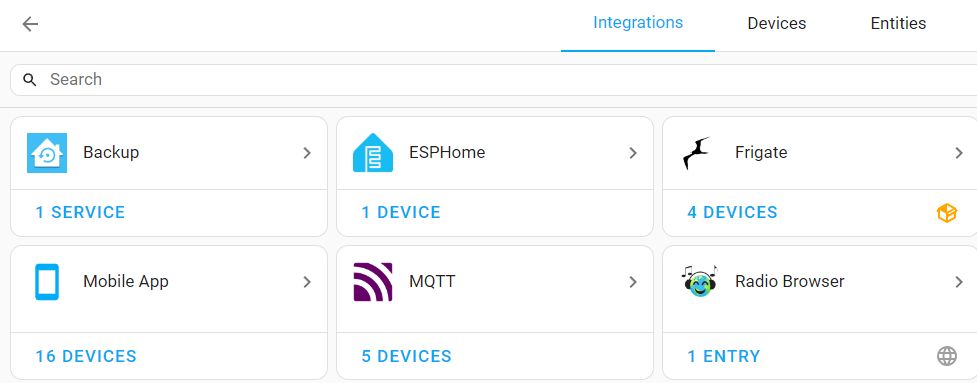Click the Frigate bird logo
The image size is (977, 383).
(697, 153)
